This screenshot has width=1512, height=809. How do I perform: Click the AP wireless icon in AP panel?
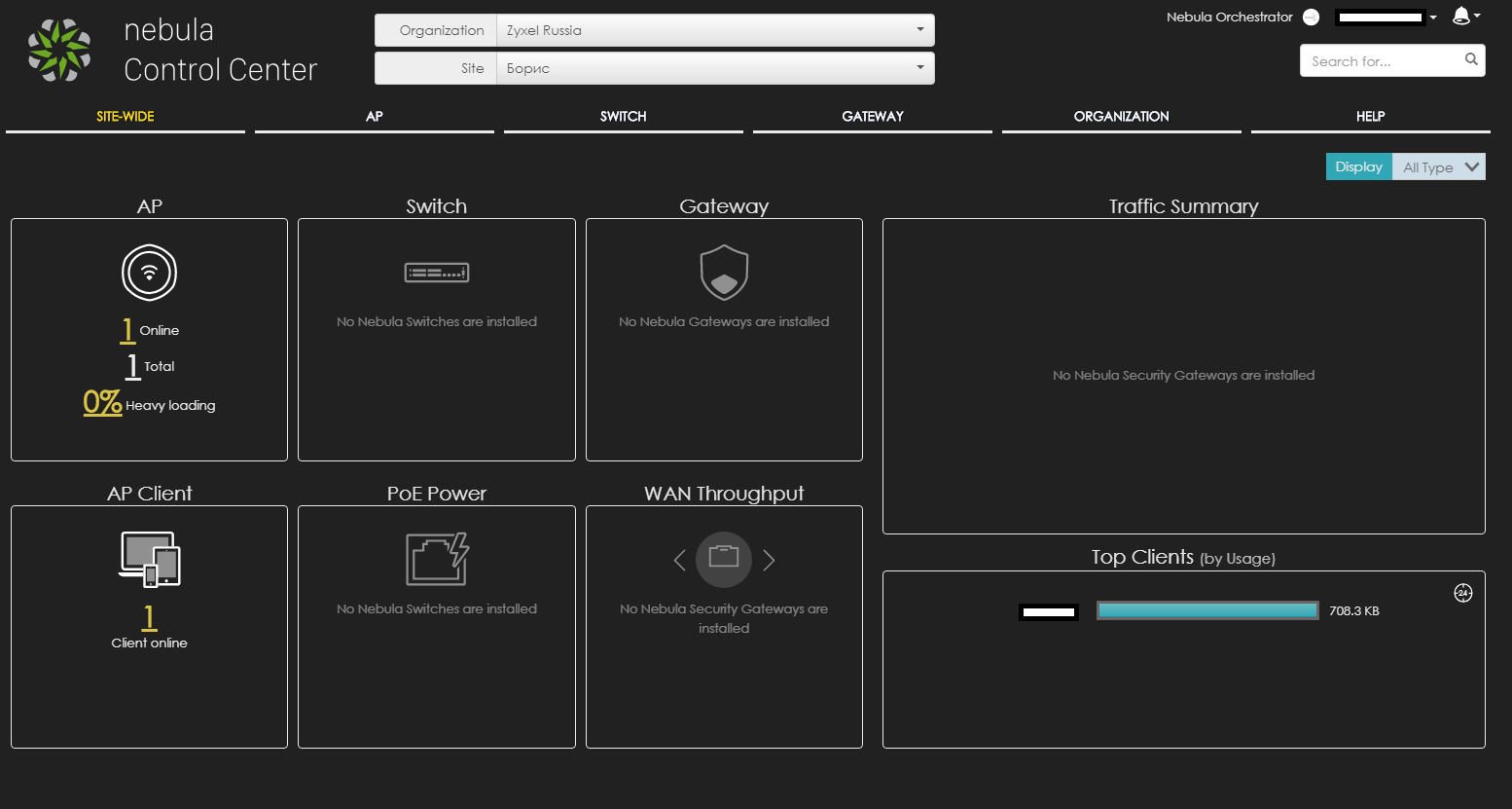(x=149, y=273)
